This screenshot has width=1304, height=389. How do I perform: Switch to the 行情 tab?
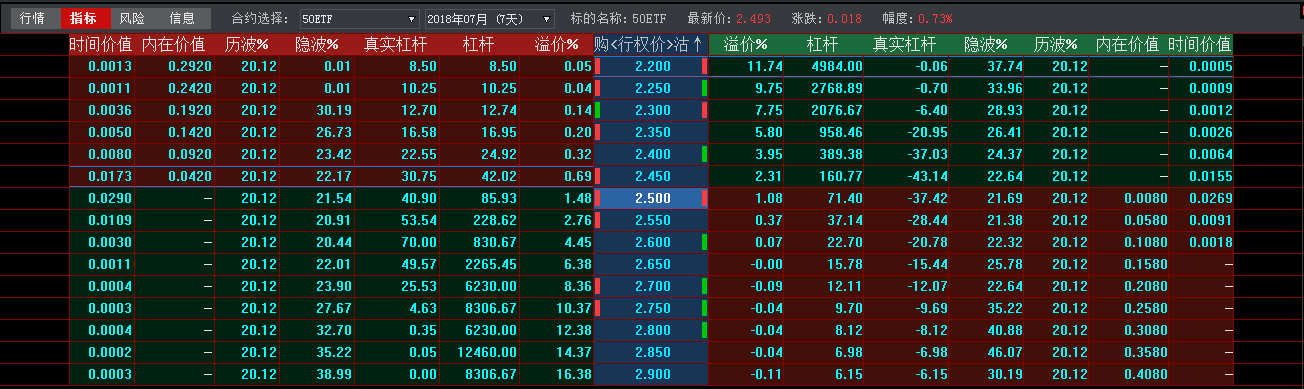point(32,18)
